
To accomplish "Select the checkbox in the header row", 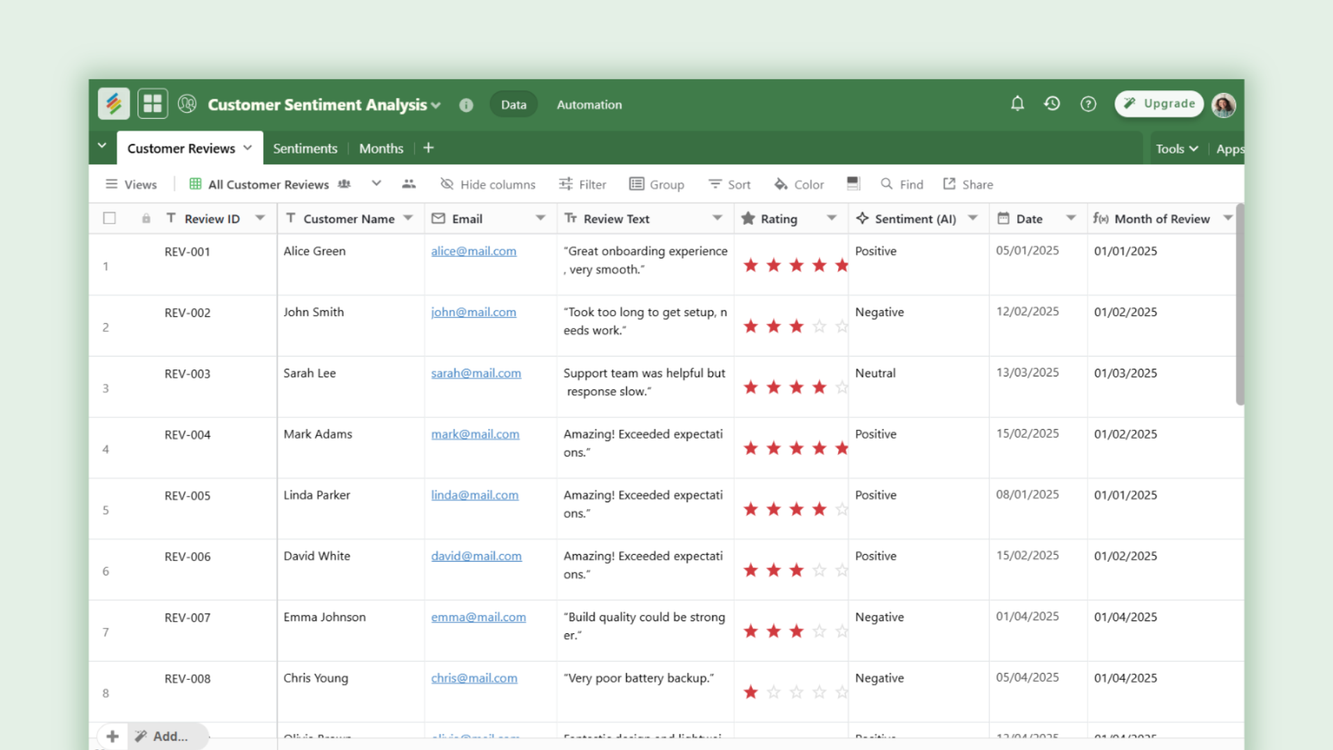I will pyautogui.click(x=109, y=218).
